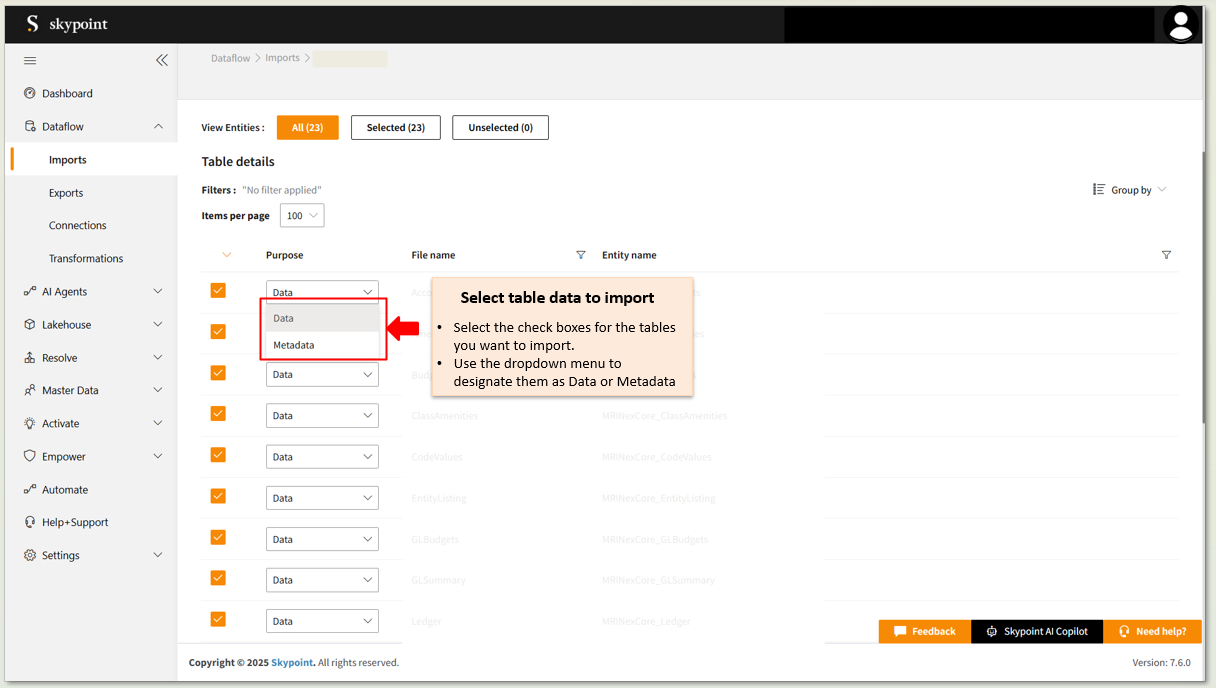
Task: Click the Feedback button
Action: (924, 631)
